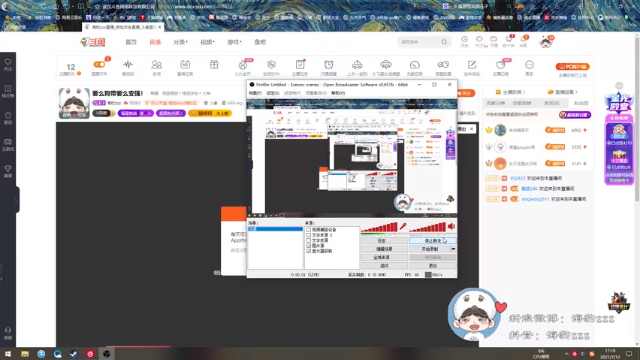Screen dimensions: 640x360
Task: Expand the 分类 category dropdown in Douyu nav
Action: coord(180,42)
